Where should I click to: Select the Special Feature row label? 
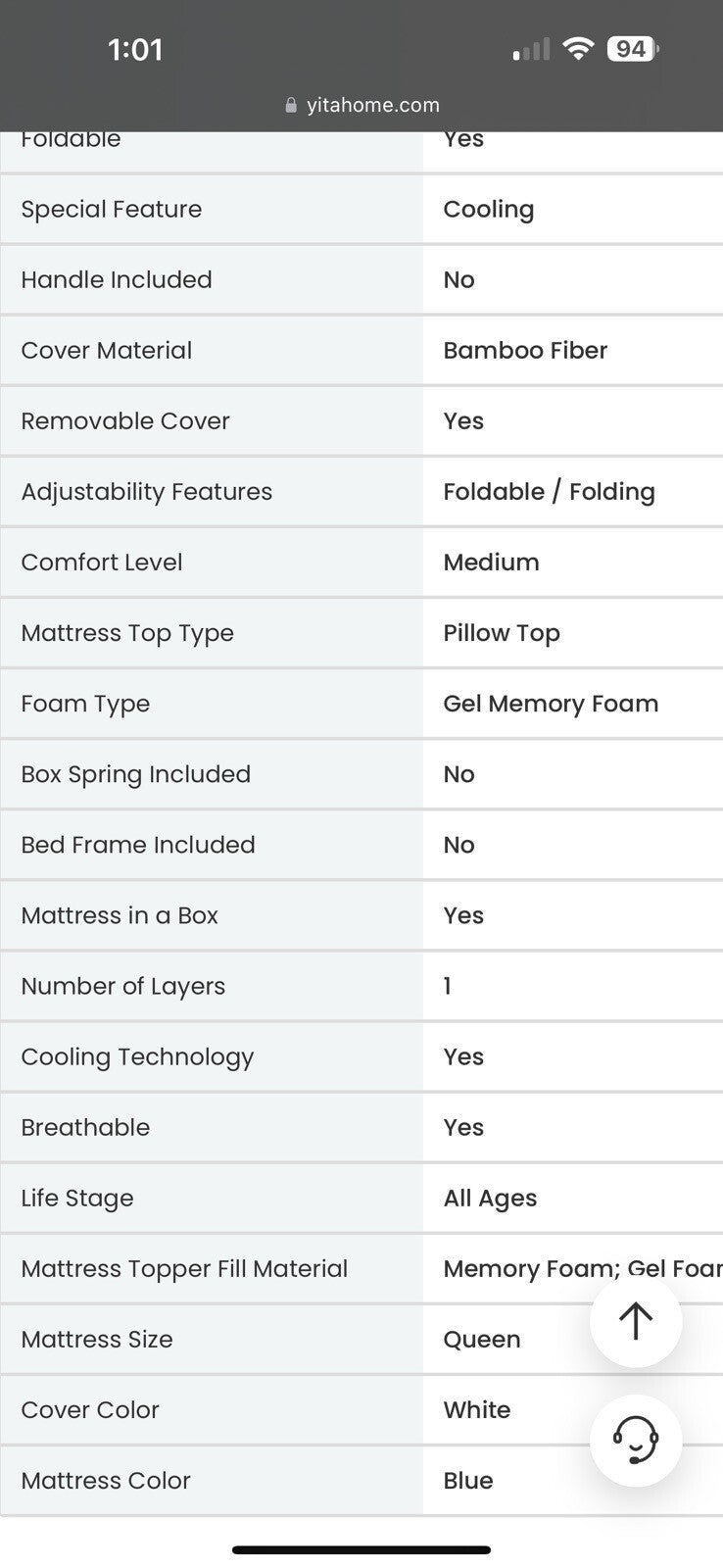tap(112, 210)
